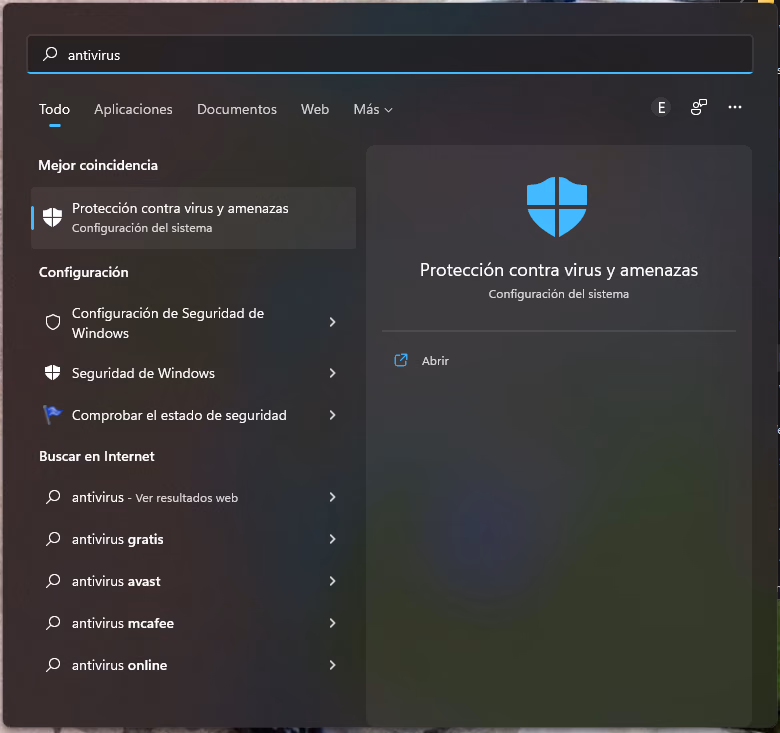Switch to the Aplicaciones tab

point(133,109)
